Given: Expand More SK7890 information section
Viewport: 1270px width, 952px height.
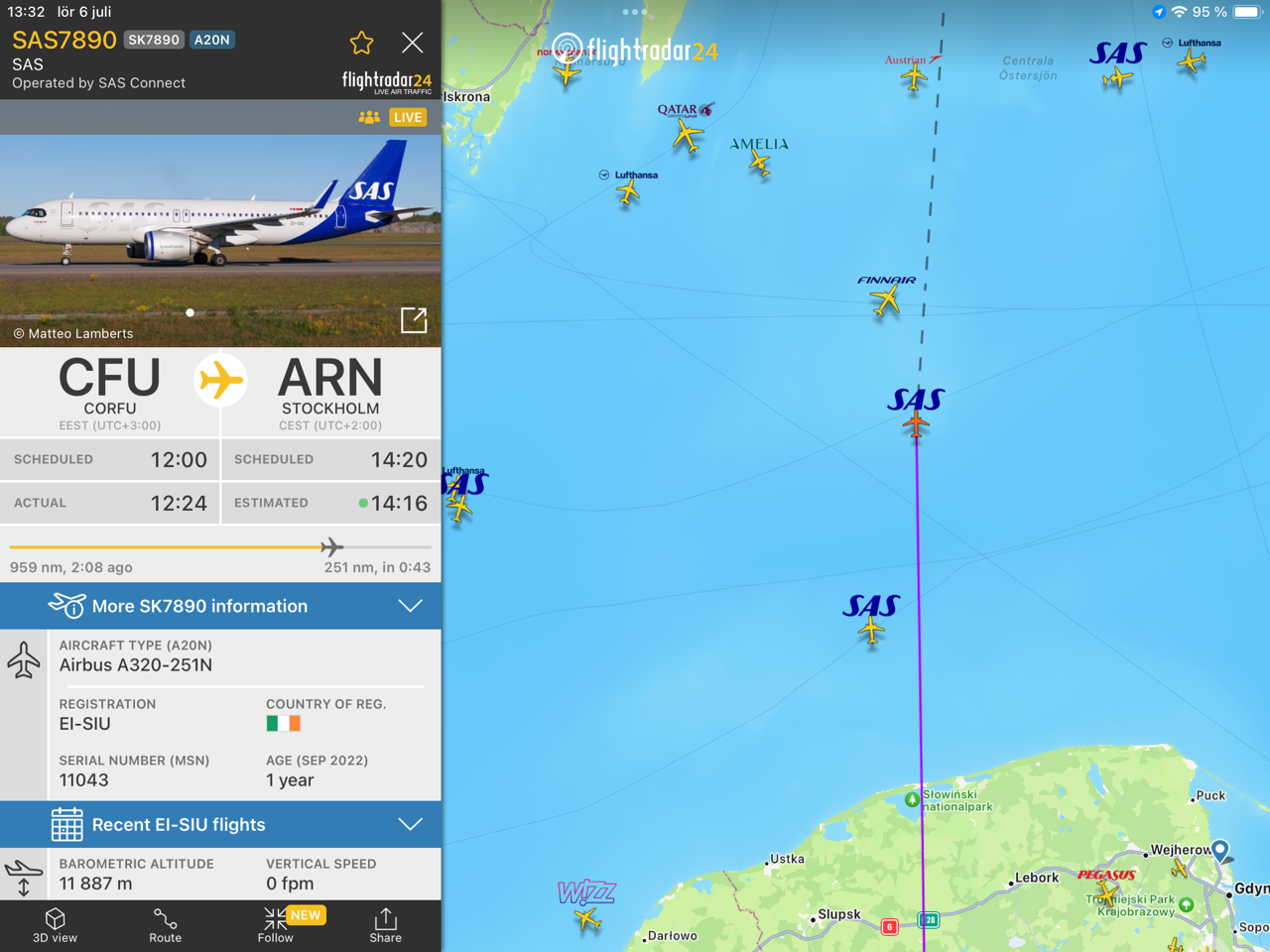Looking at the screenshot, I should 220,606.
